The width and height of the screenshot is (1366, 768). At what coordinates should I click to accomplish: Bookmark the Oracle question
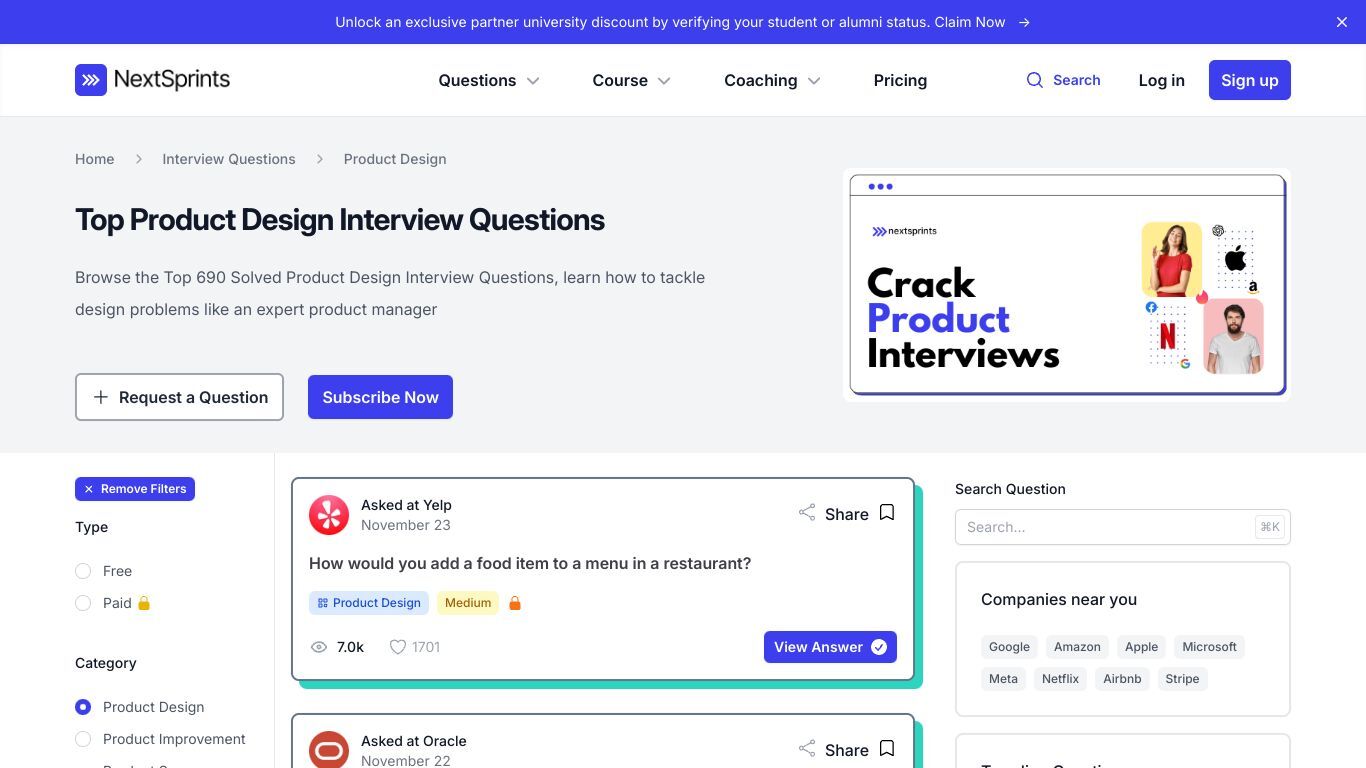point(887,749)
